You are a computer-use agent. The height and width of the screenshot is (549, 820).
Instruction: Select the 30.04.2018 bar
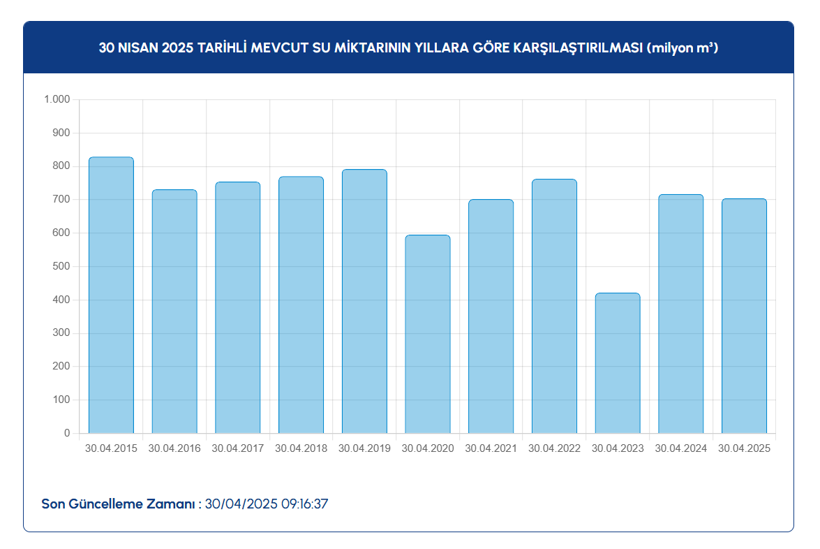pyautogui.click(x=301, y=305)
